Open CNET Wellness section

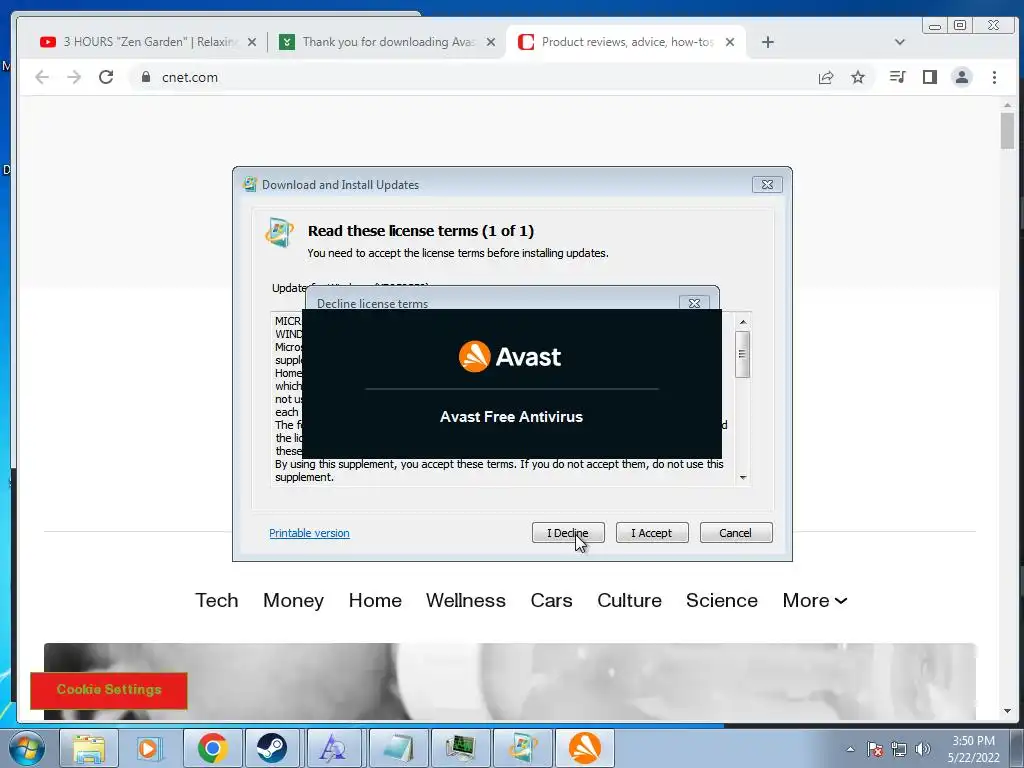point(466,600)
